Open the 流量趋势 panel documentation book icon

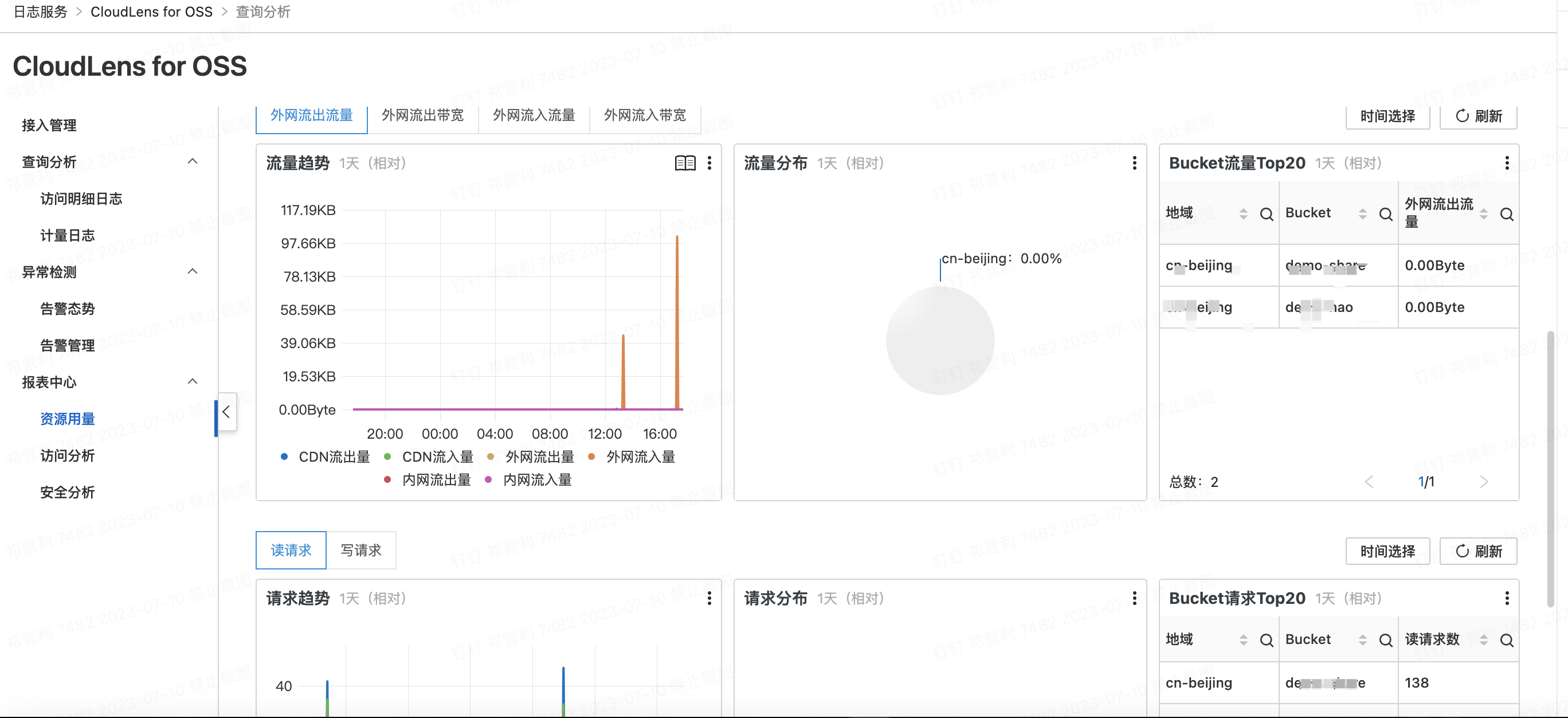pos(685,163)
